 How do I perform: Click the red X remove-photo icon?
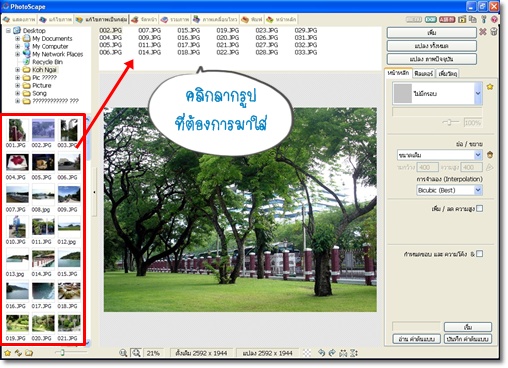pos(483,32)
